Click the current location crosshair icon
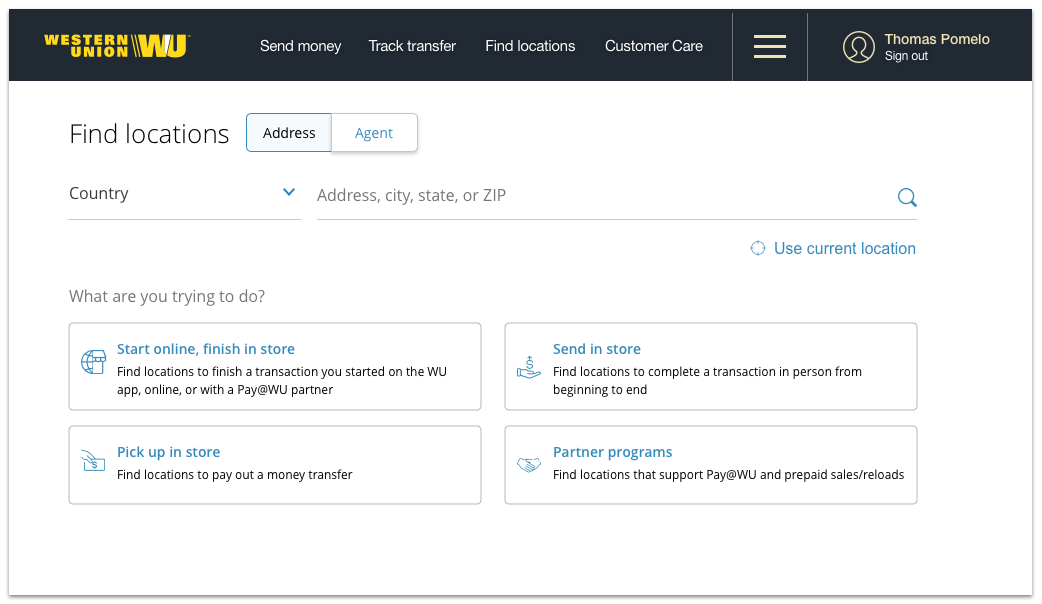This screenshot has height=604, width=1042. (758, 249)
